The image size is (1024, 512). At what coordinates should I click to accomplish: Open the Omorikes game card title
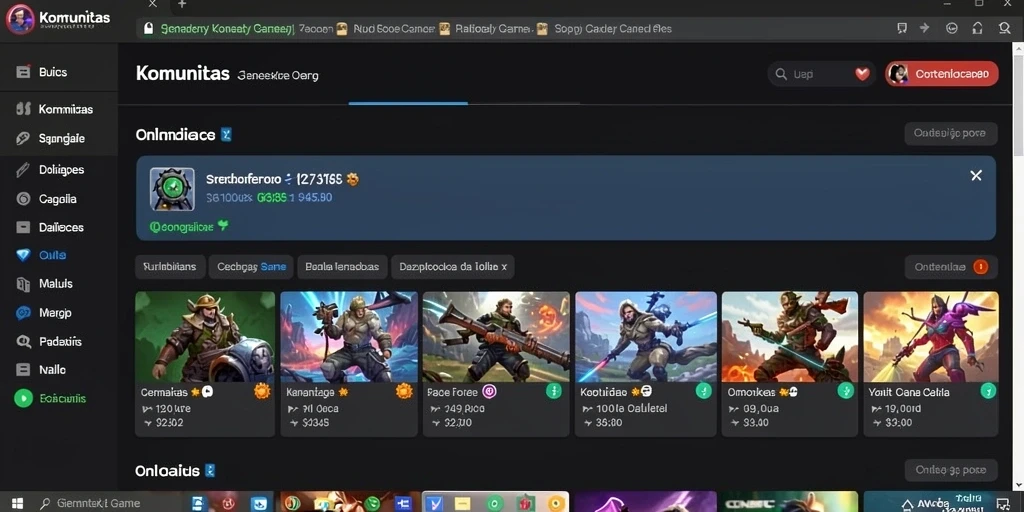pos(752,392)
